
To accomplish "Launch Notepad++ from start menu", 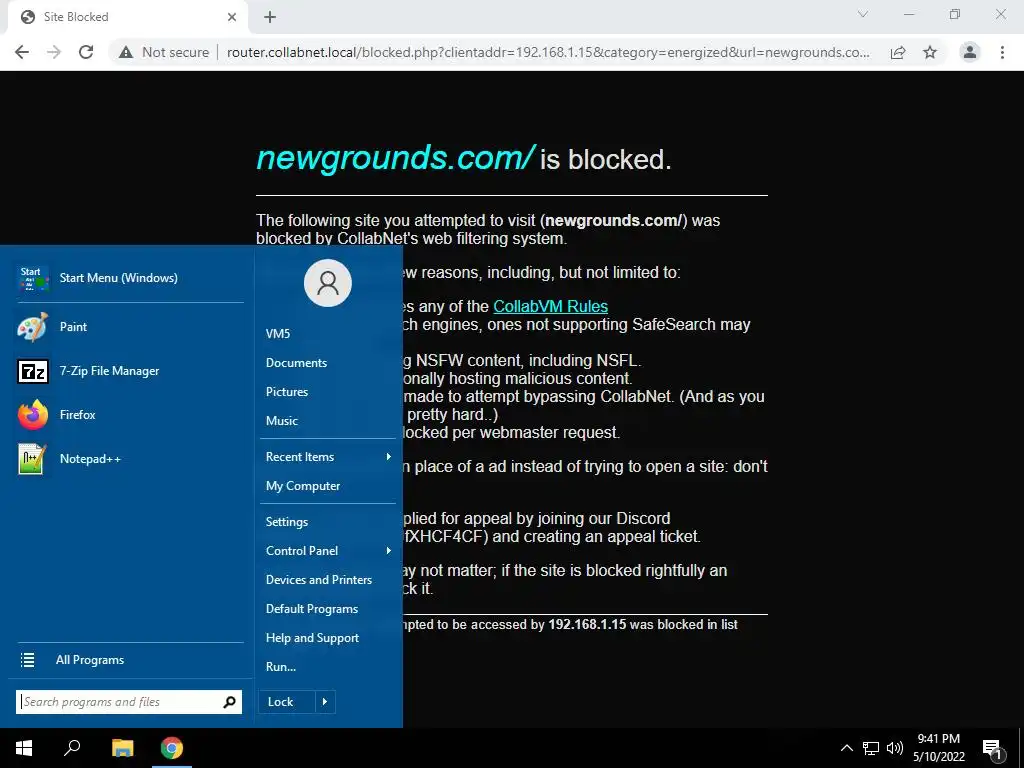I will pos(131,458).
